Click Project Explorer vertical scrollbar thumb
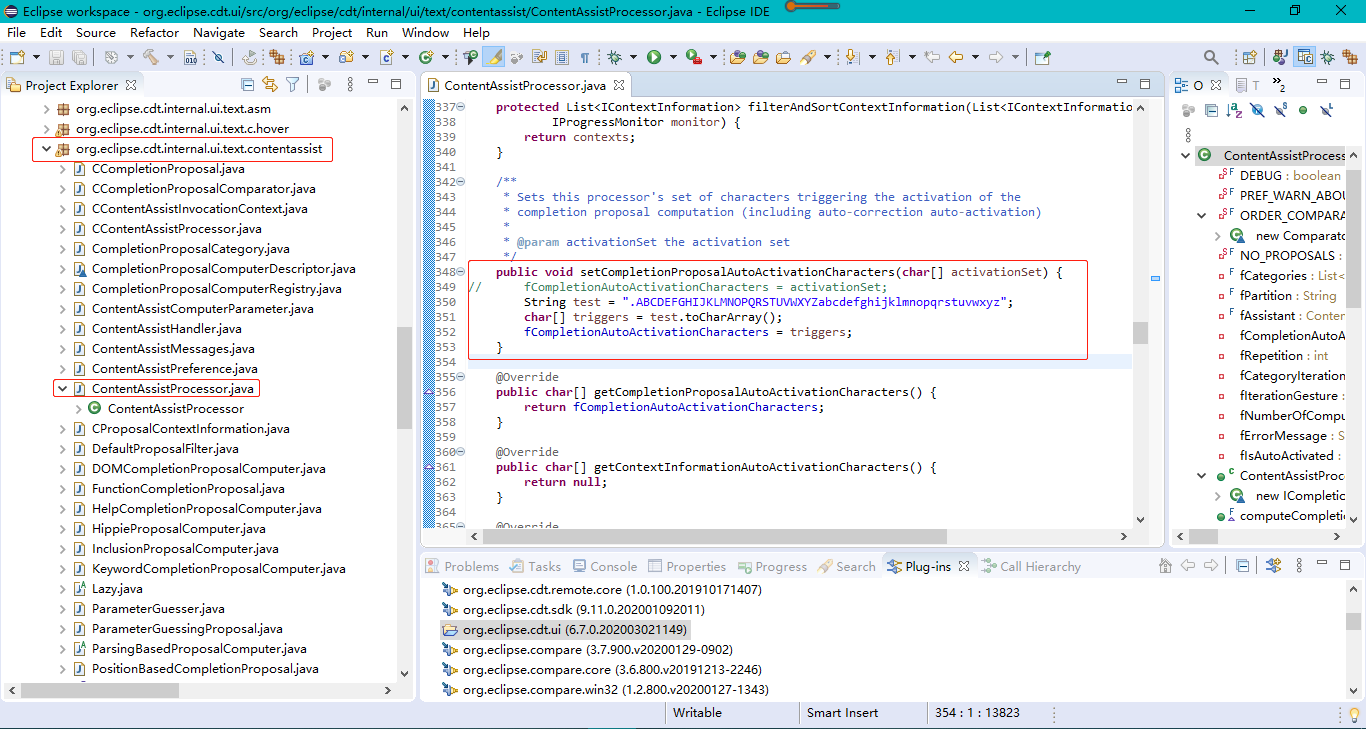This screenshot has height=729, width=1366. click(405, 377)
